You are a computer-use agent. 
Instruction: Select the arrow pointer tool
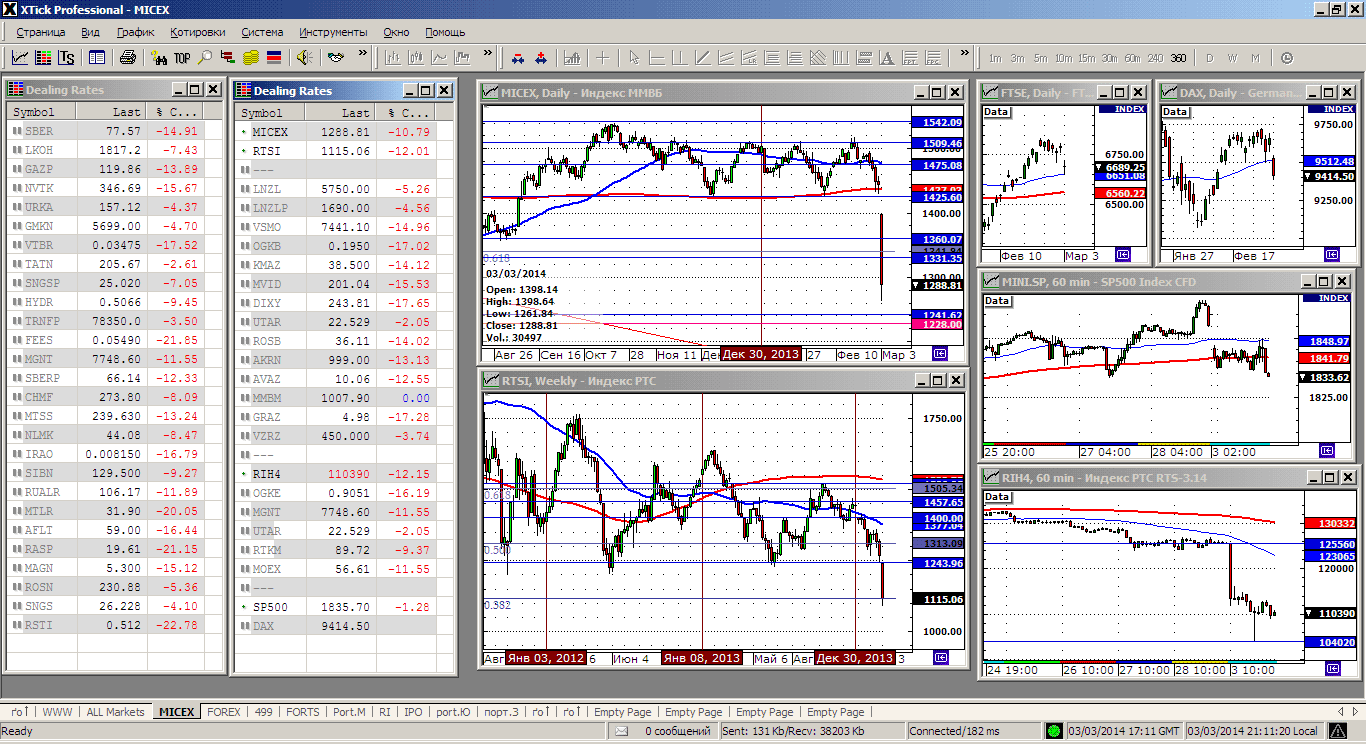coord(634,58)
